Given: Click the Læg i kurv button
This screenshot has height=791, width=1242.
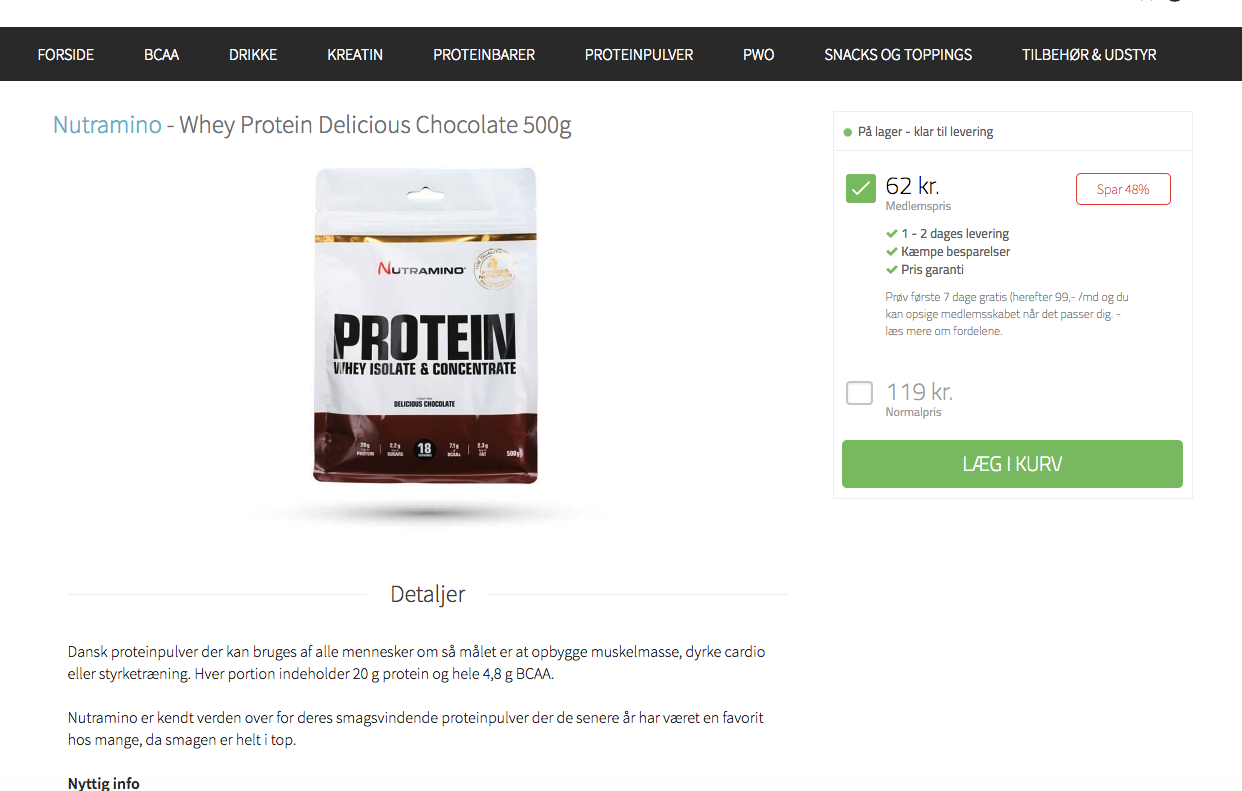Looking at the screenshot, I should [1012, 464].
